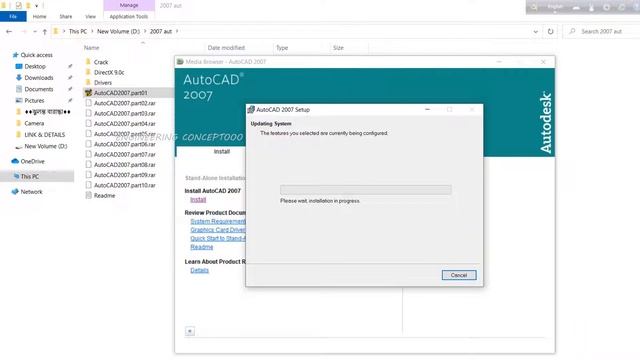
Task: Open the Camera folder in sidebar
Action: pyautogui.click(x=34, y=123)
